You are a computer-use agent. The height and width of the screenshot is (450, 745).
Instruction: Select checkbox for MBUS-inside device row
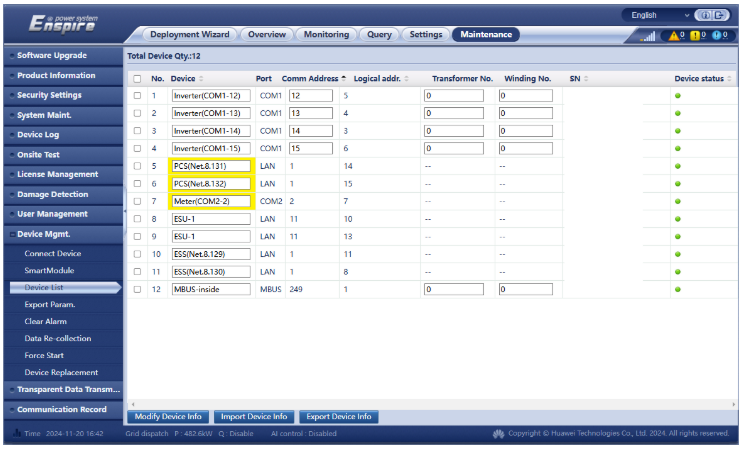click(x=137, y=289)
